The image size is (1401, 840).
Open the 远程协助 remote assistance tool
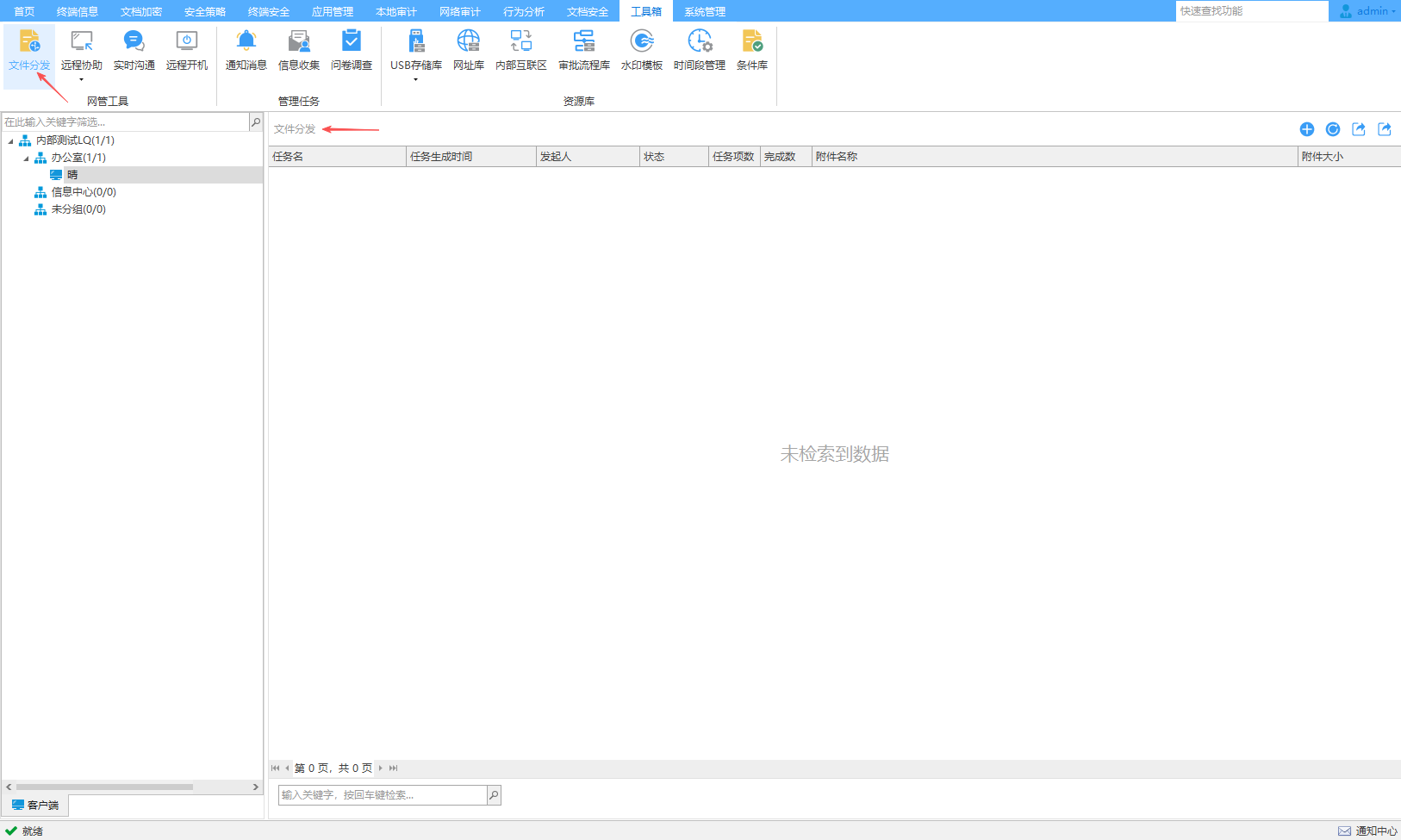click(x=81, y=49)
